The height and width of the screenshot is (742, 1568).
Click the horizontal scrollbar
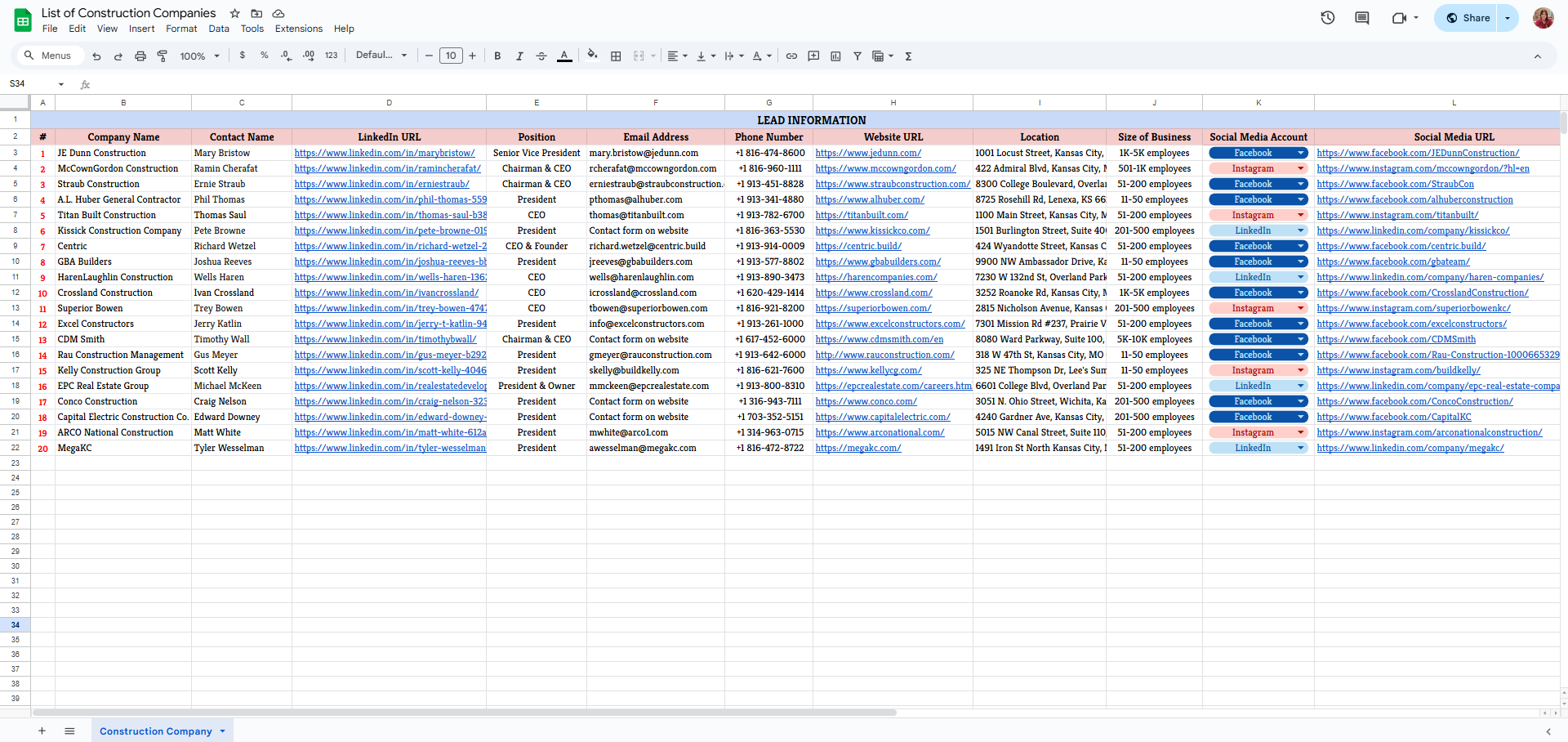[x=465, y=713]
